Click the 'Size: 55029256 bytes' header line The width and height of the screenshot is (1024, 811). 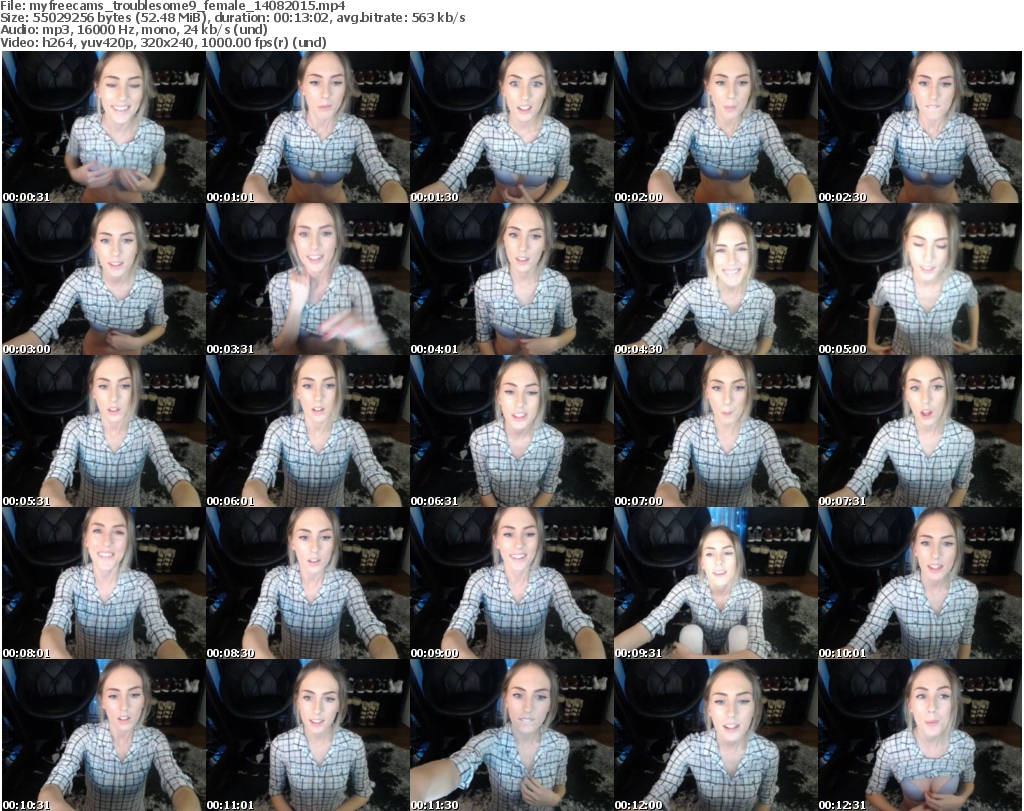pyautogui.click(x=233, y=18)
